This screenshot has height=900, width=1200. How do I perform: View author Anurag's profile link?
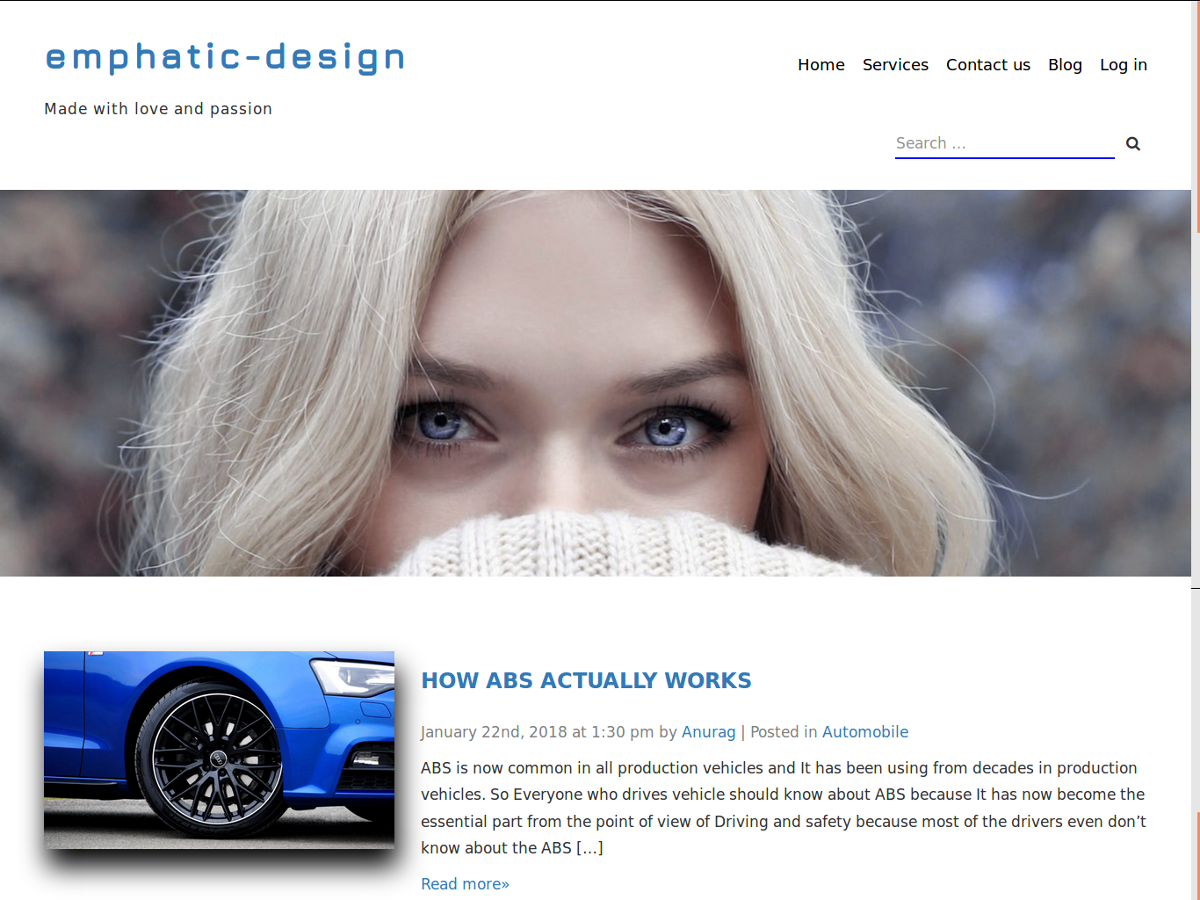[708, 732]
